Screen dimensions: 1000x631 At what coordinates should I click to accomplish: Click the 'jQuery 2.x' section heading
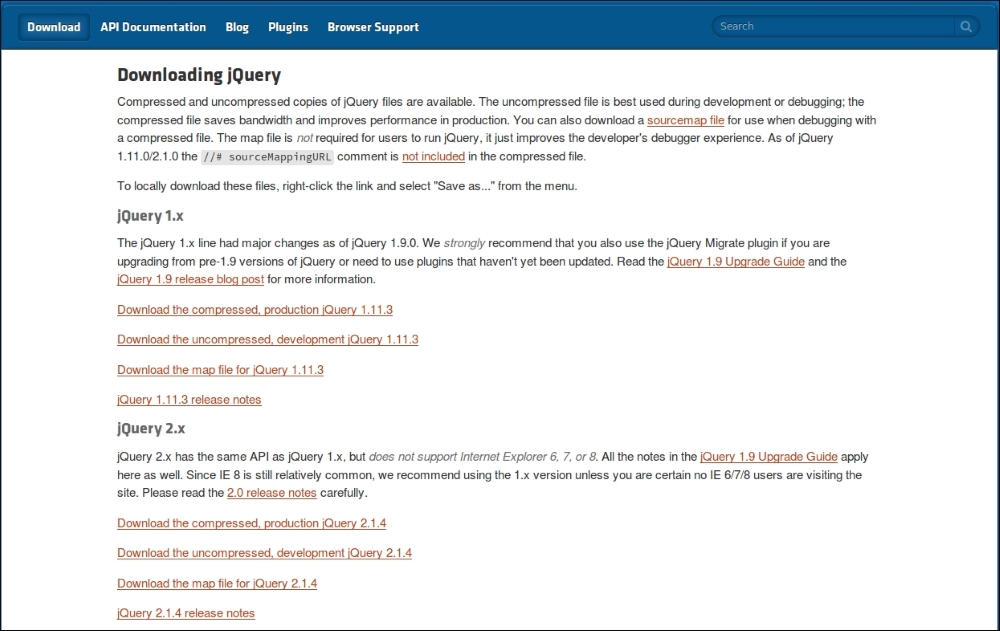tap(151, 428)
